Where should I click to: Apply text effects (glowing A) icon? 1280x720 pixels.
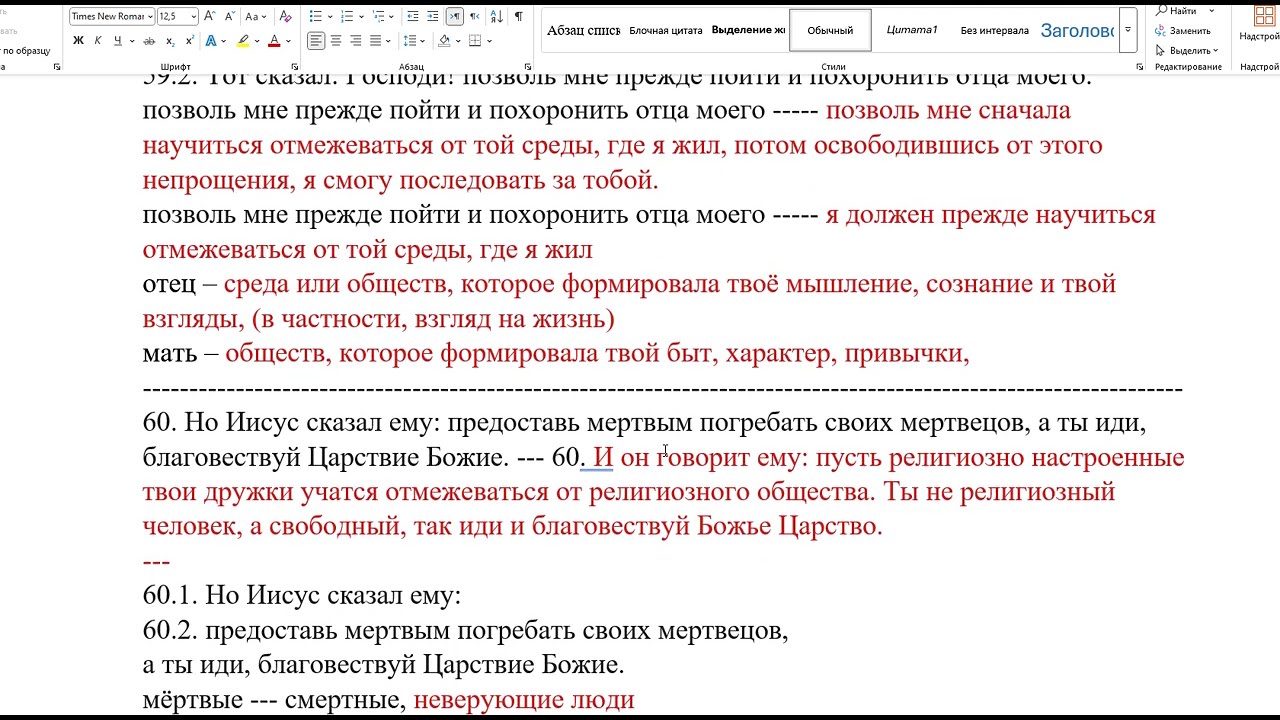click(x=211, y=41)
